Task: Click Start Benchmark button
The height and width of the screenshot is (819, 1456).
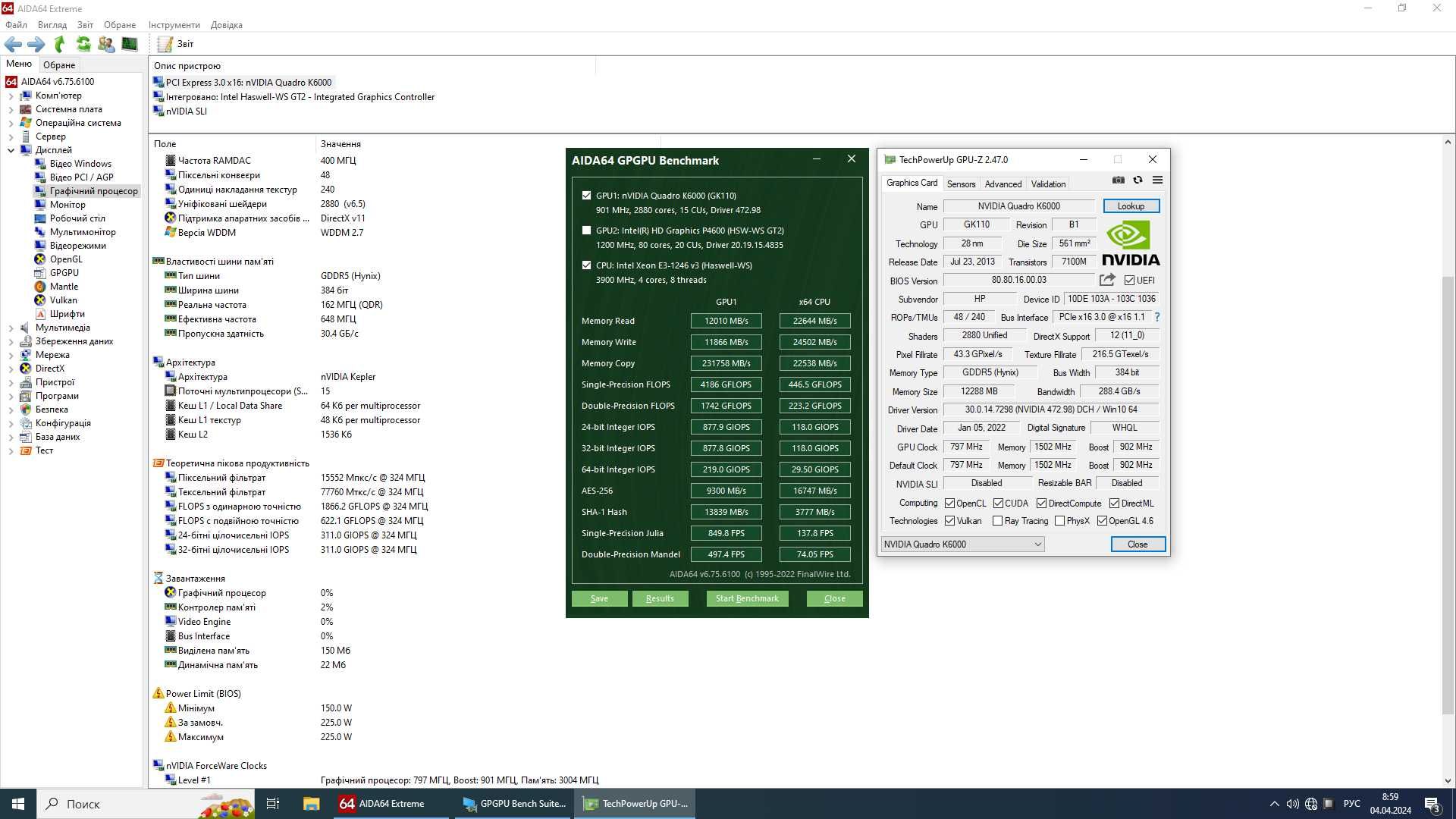Action: point(747,599)
